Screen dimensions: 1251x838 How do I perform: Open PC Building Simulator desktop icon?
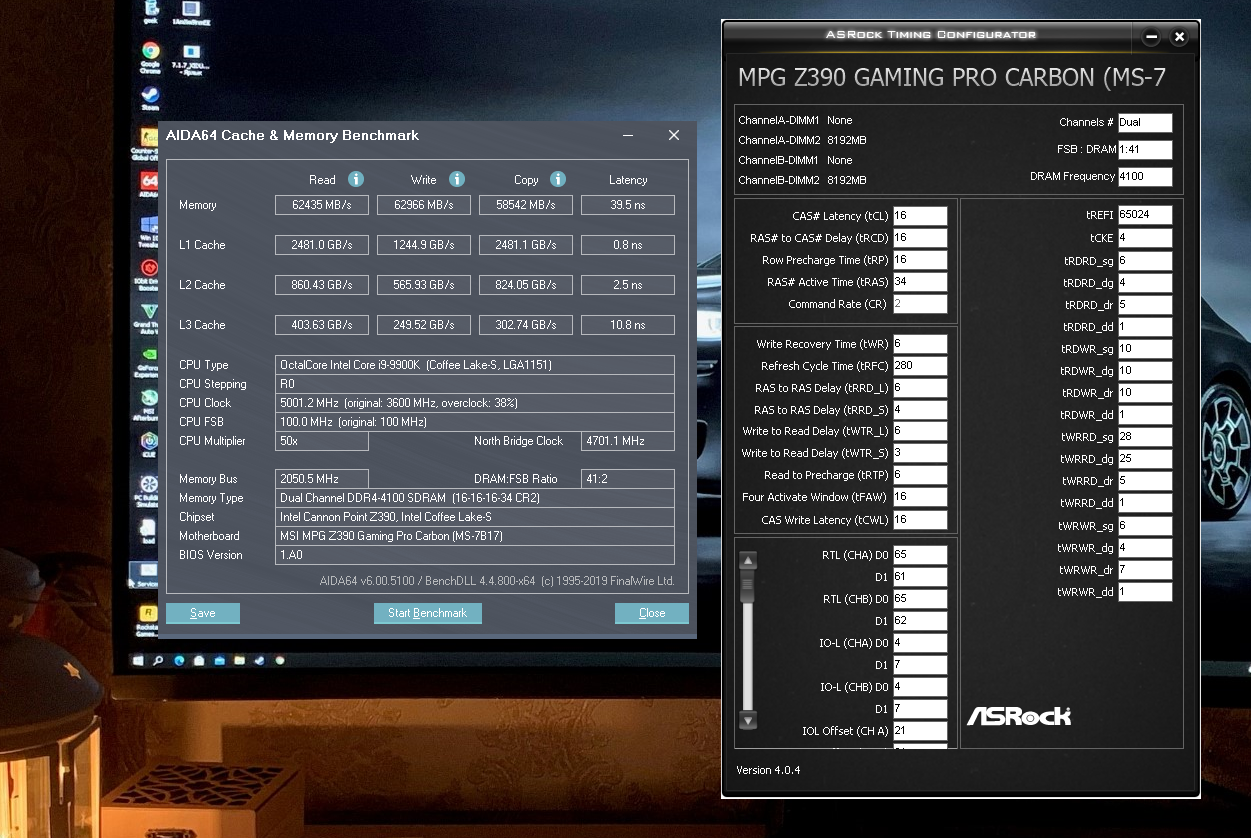pyautogui.click(x=148, y=489)
